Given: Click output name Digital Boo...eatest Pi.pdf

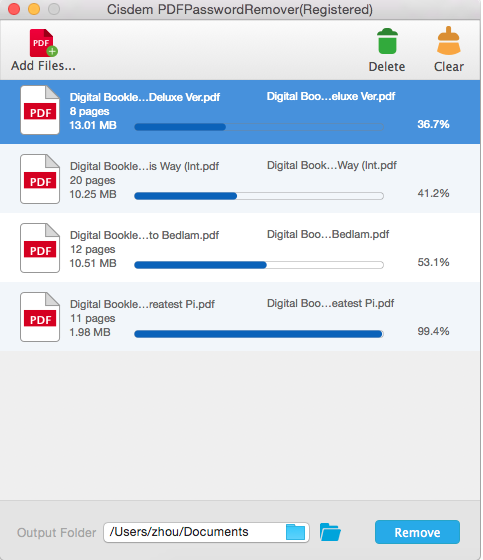Looking at the screenshot, I should 330,303.
